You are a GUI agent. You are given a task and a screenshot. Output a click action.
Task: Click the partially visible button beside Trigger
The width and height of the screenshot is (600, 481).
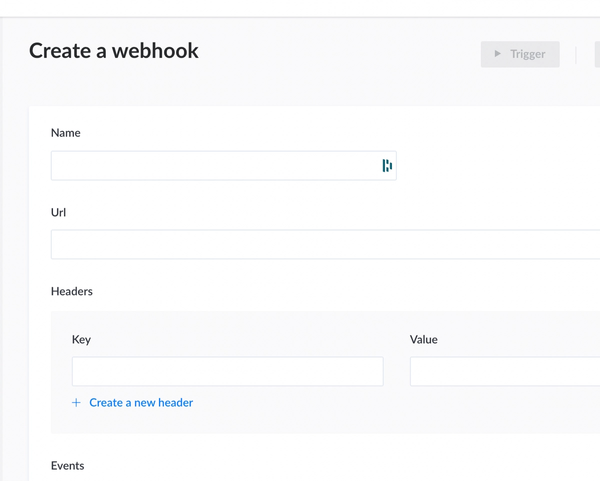(597, 54)
